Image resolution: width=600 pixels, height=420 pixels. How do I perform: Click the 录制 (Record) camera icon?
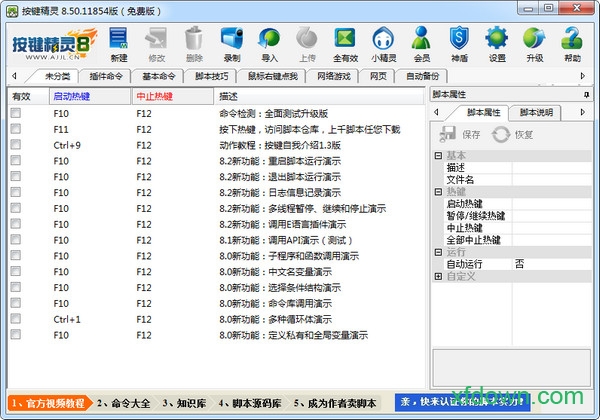coord(231,42)
